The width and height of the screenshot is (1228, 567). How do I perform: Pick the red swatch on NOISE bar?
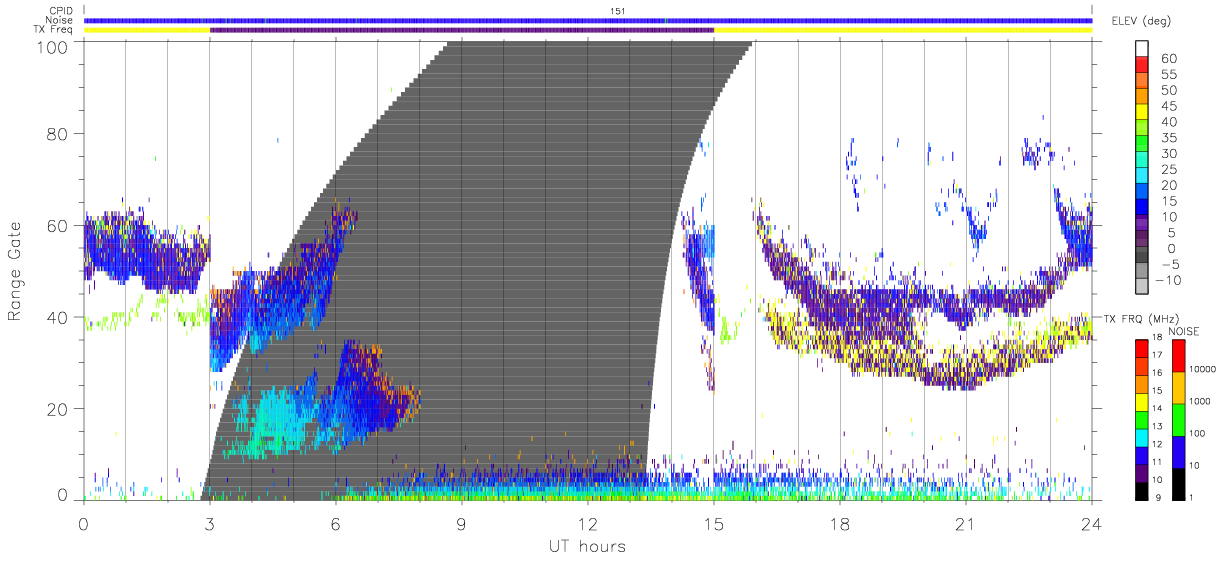click(x=1178, y=356)
